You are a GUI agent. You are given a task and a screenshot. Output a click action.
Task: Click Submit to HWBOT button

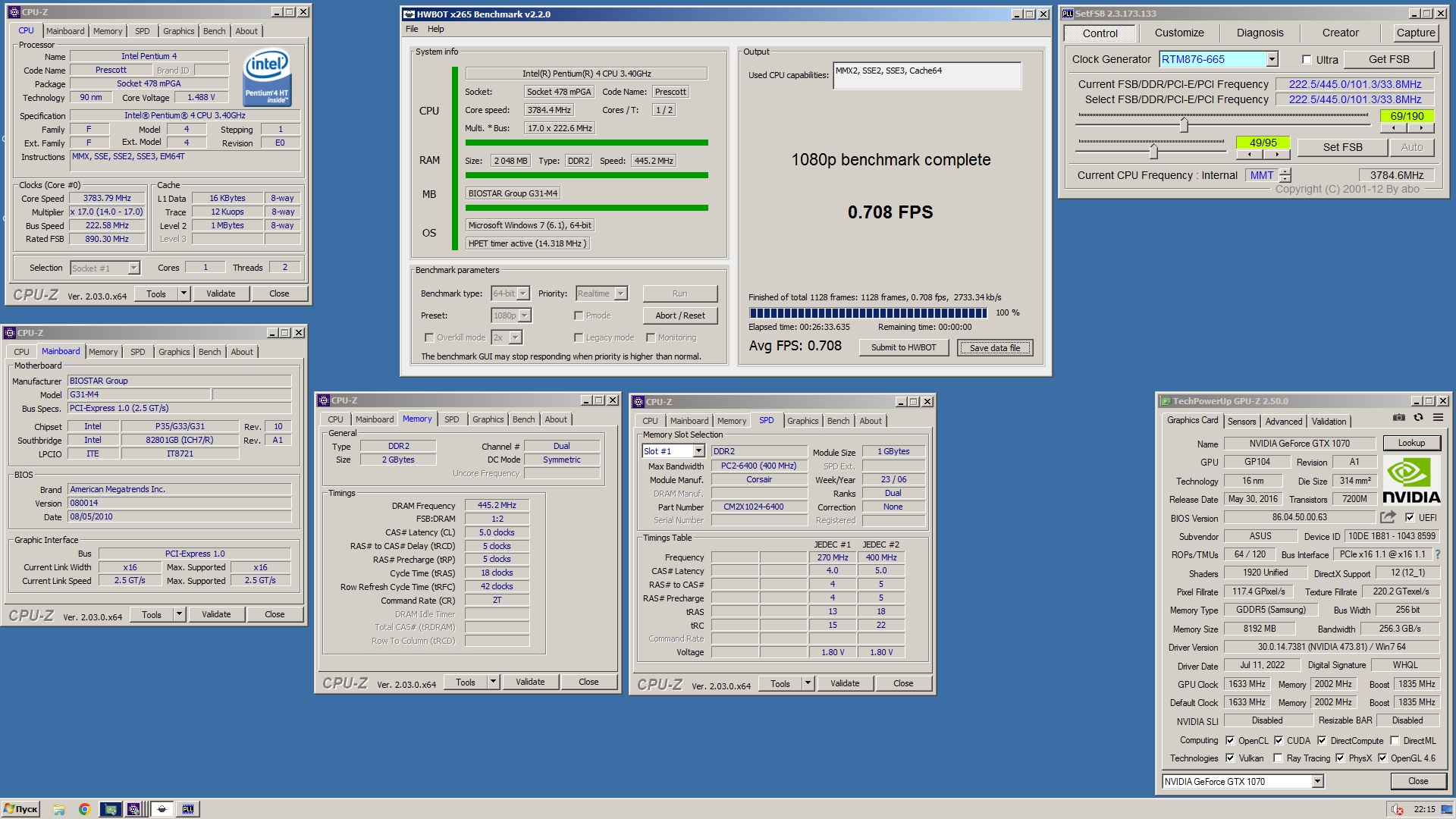point(903,347)
